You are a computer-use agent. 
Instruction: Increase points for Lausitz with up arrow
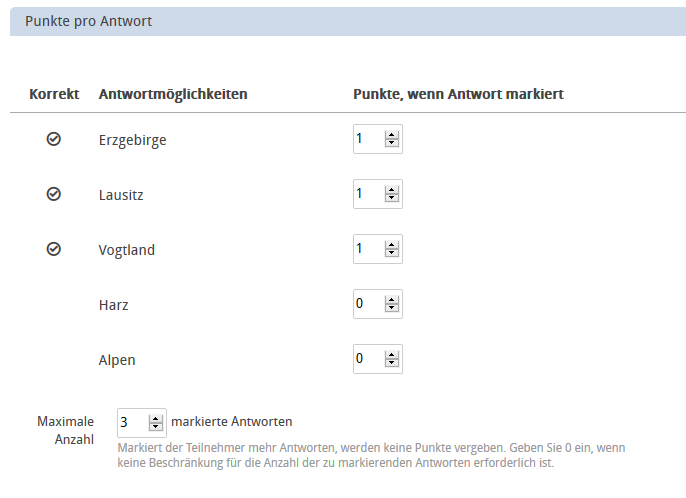pyautogui.click(x=392, y=189)
